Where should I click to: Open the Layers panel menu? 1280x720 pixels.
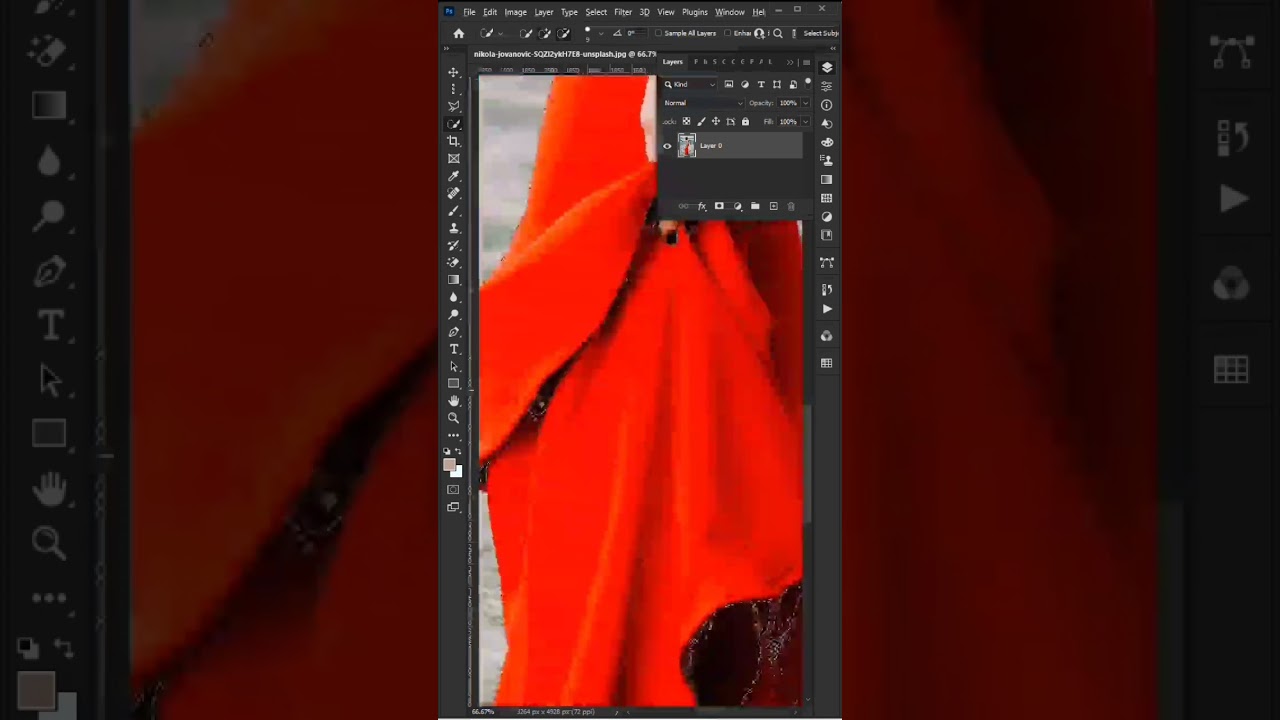[806, 62]
